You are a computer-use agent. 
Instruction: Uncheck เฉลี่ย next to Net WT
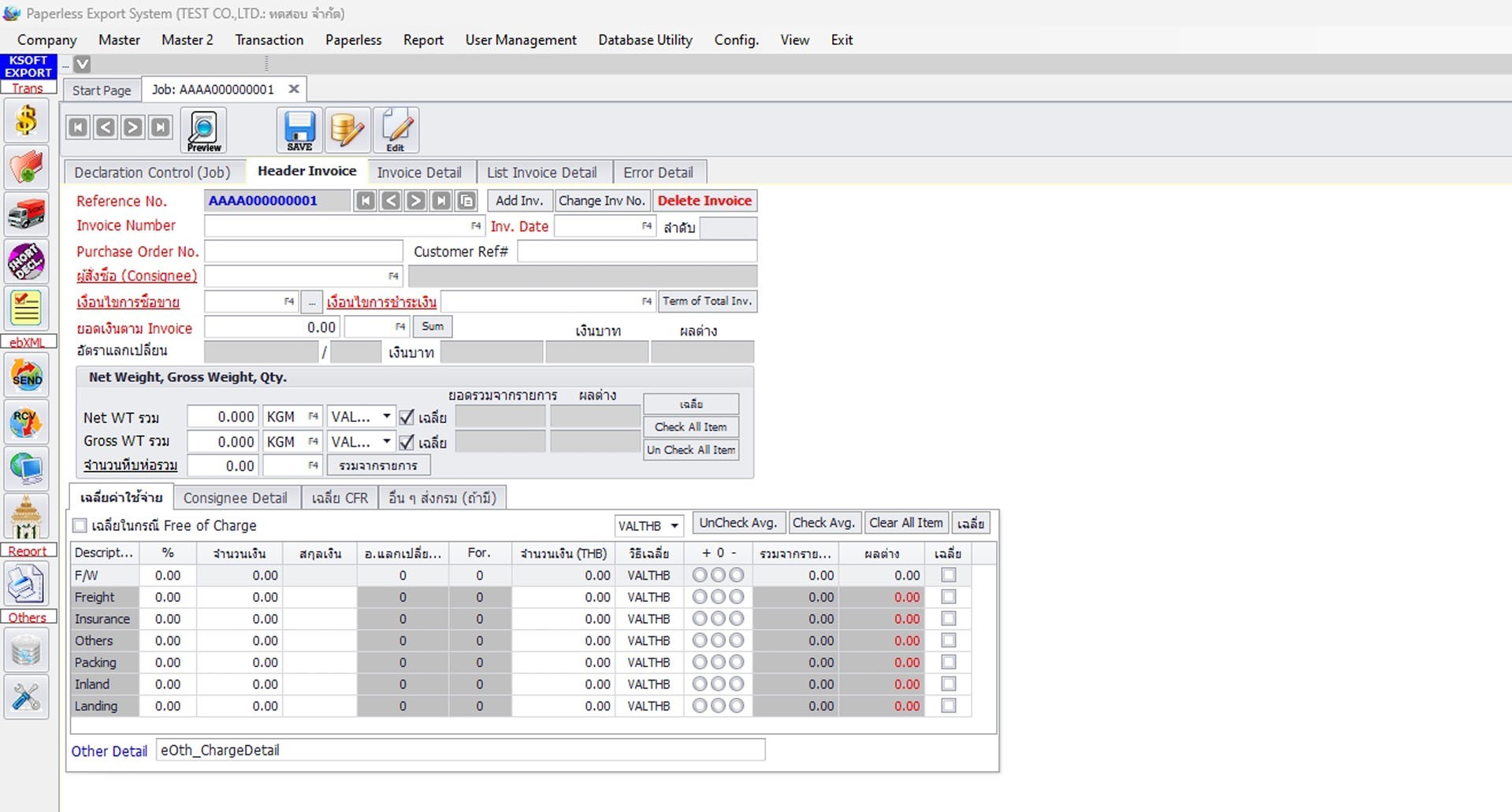point(405,417)
